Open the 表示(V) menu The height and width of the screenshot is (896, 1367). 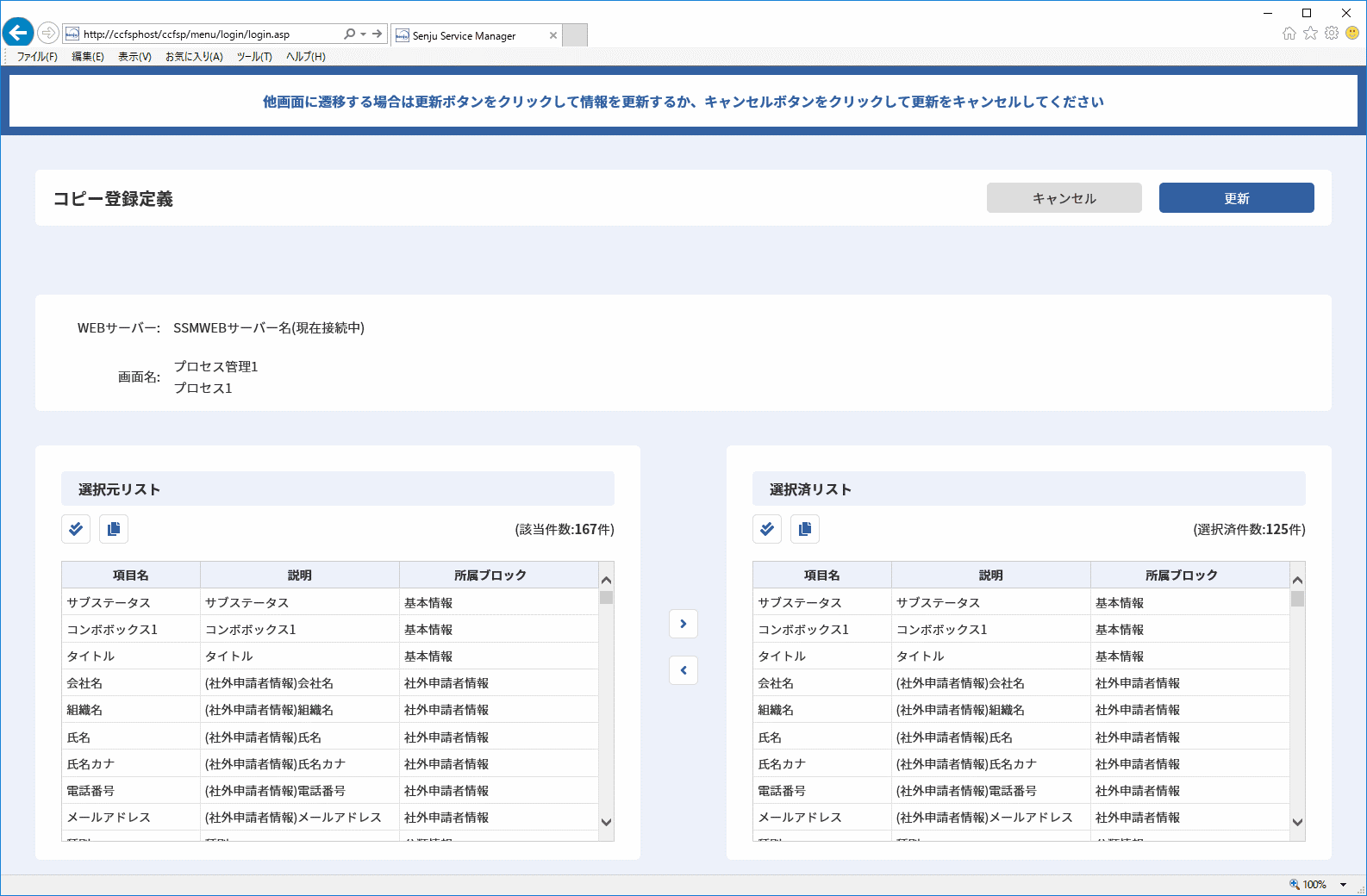[134, 57]
